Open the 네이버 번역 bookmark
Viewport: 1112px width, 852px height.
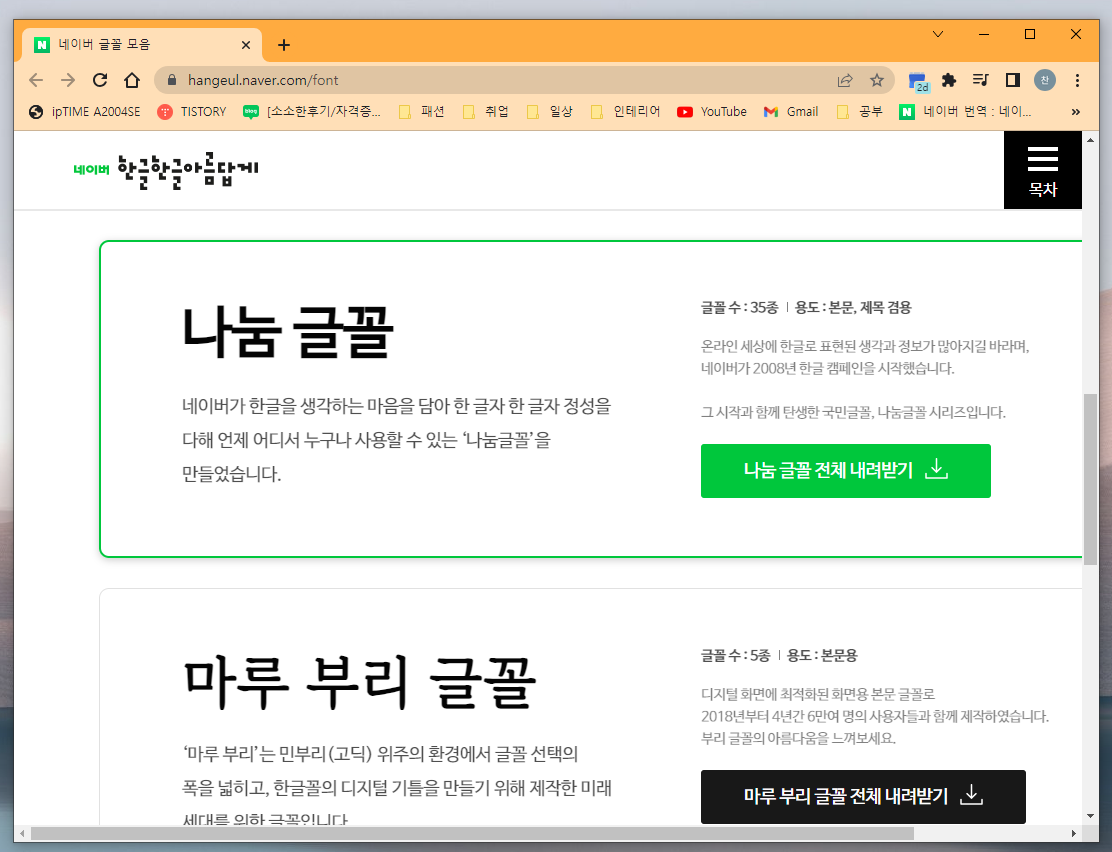tap(966, 111)
